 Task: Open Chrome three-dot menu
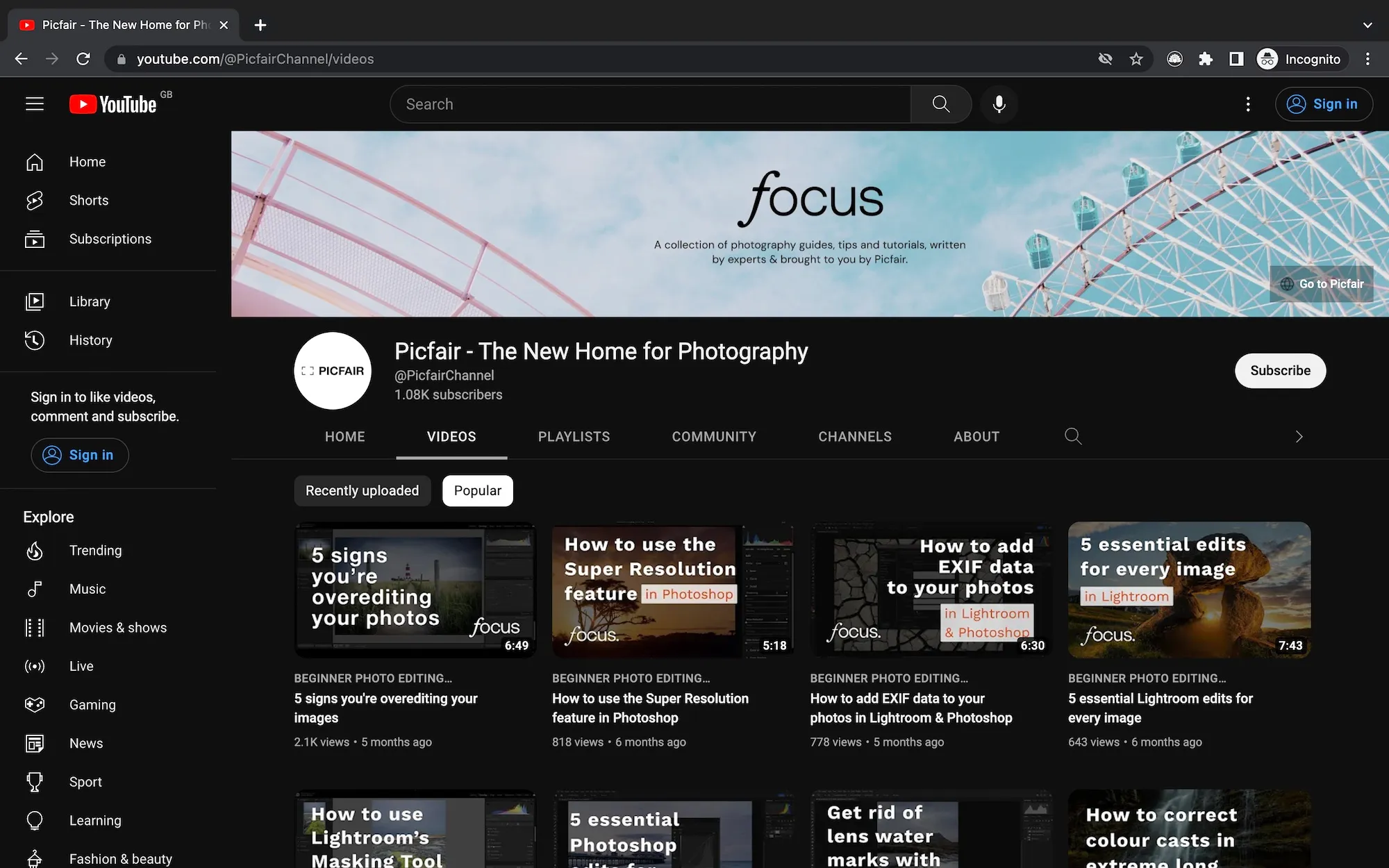pos(1367,59)
